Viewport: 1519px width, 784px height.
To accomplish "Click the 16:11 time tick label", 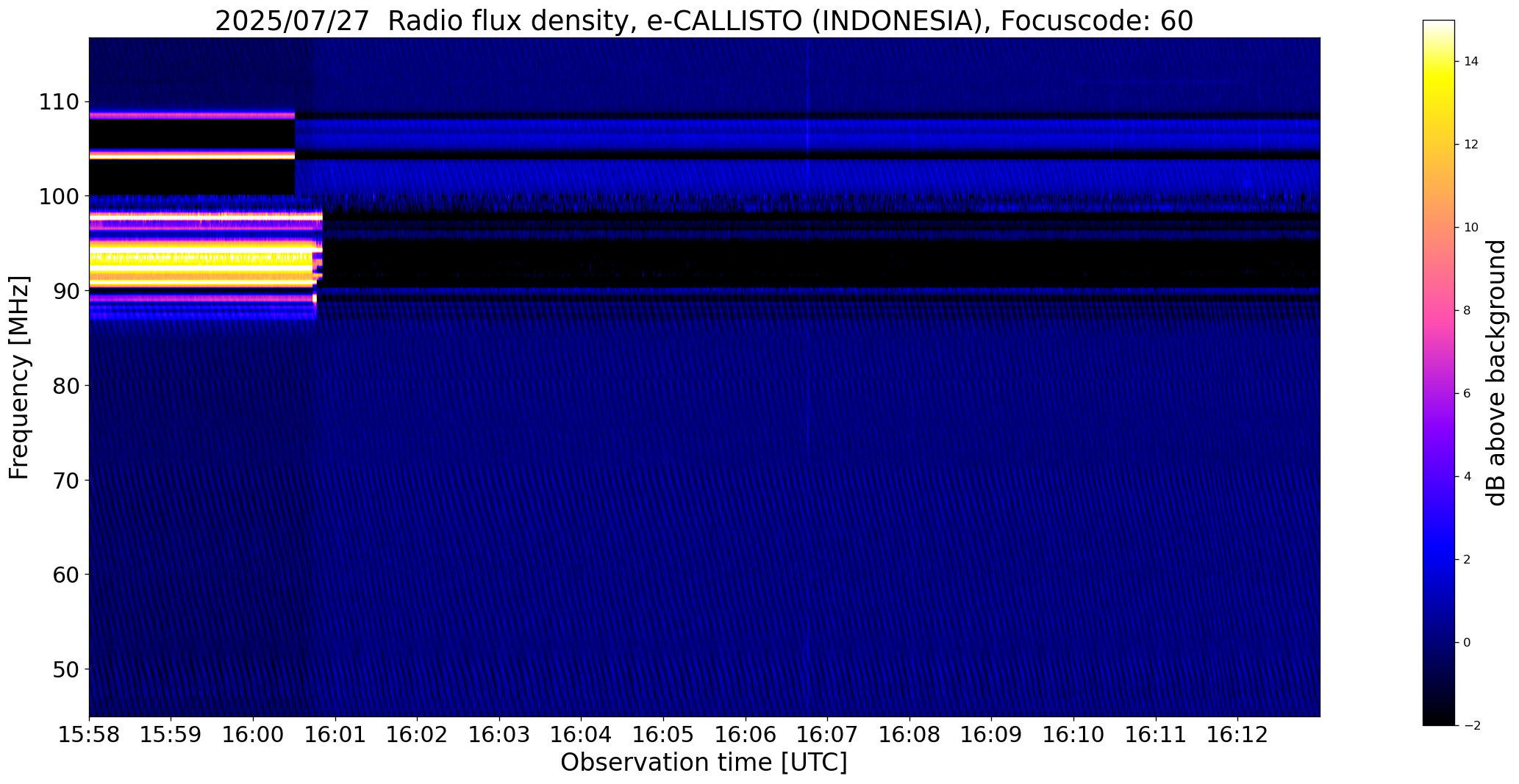I will (1156, 734).
